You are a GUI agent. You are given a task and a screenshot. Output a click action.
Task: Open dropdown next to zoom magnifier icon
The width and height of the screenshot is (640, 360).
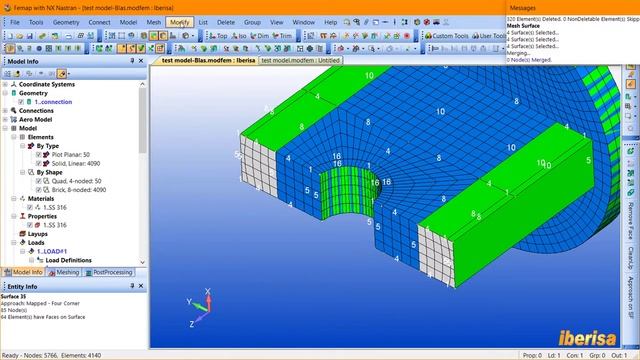click(378, 49)
